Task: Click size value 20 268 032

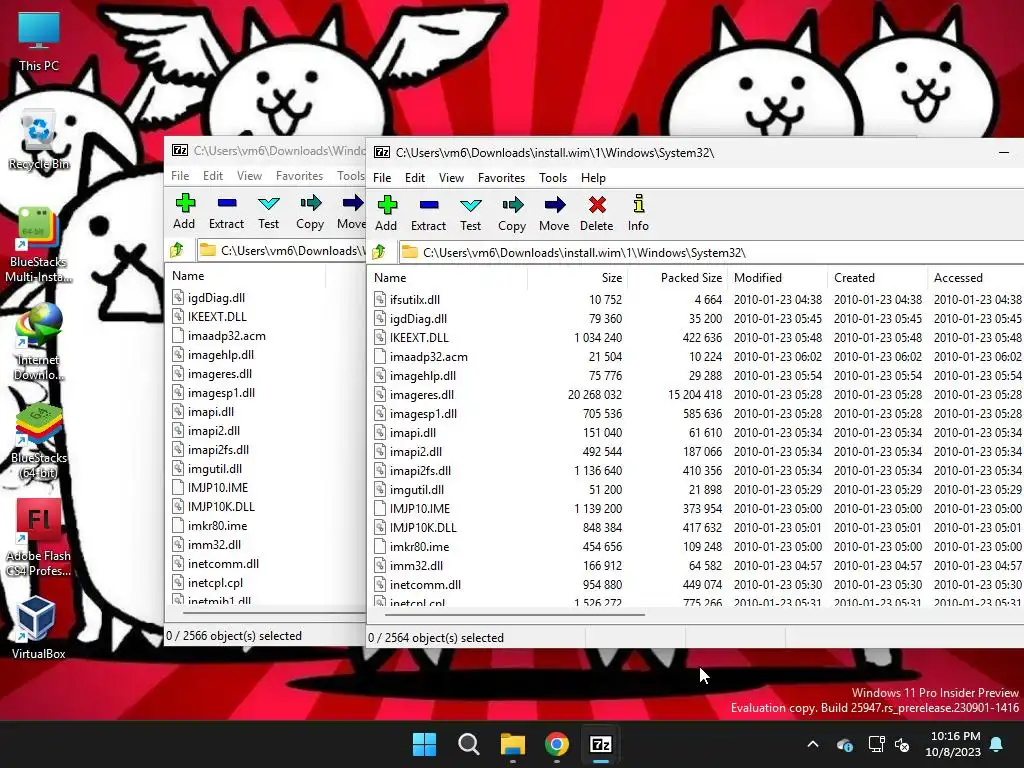Action: coord(595,394)
